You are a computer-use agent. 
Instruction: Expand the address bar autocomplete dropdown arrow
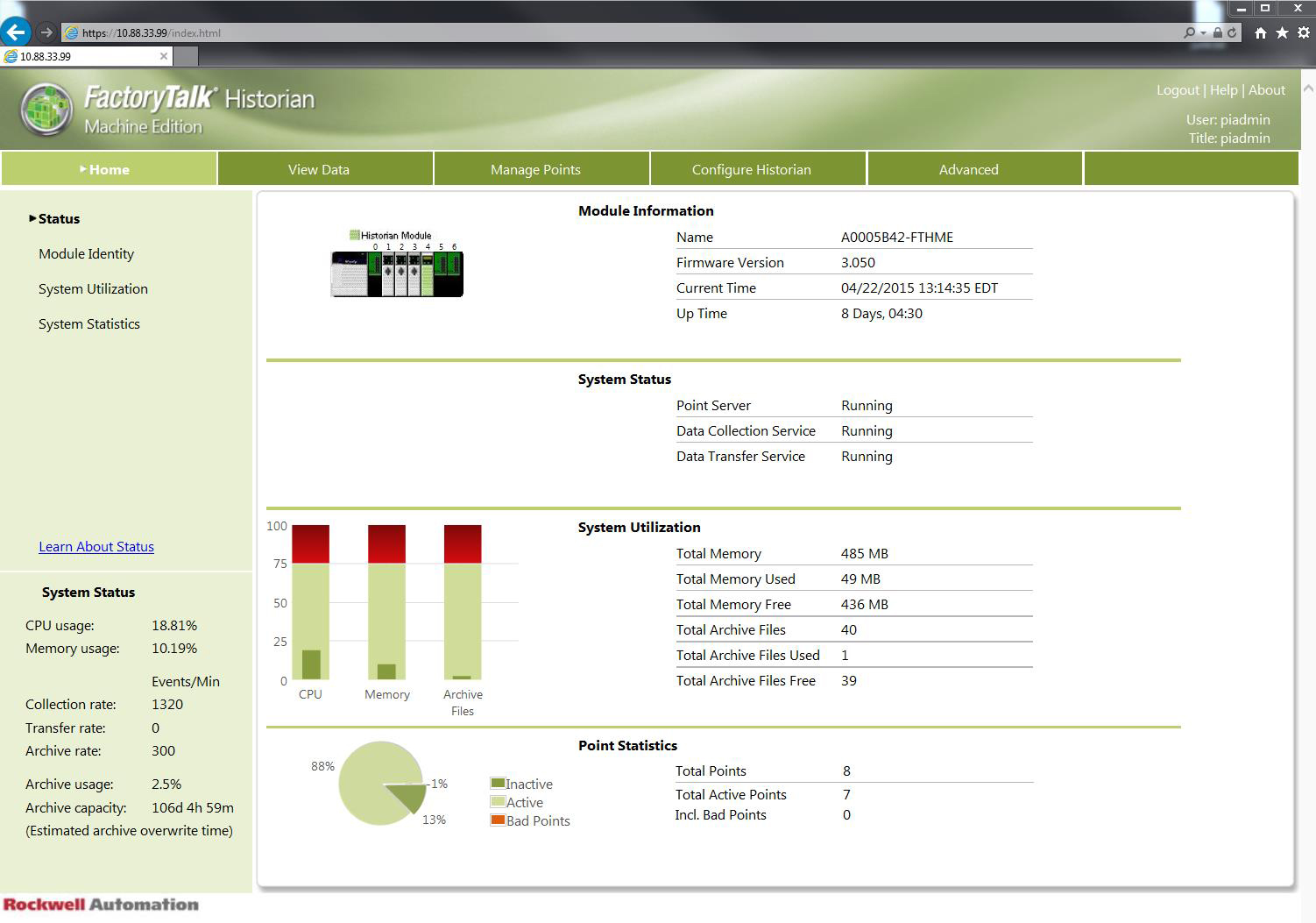pyautogui.click(x=1203, y=32)
